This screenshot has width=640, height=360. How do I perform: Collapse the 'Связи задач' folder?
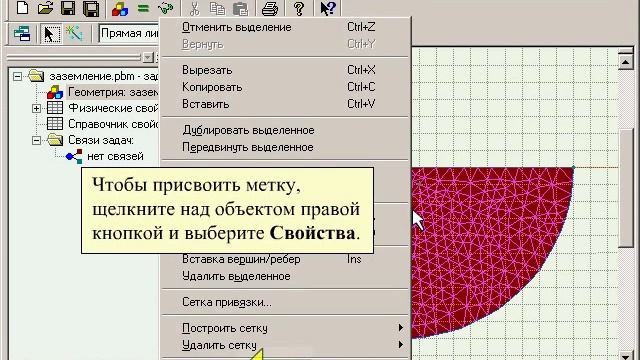tap(36, 140)
